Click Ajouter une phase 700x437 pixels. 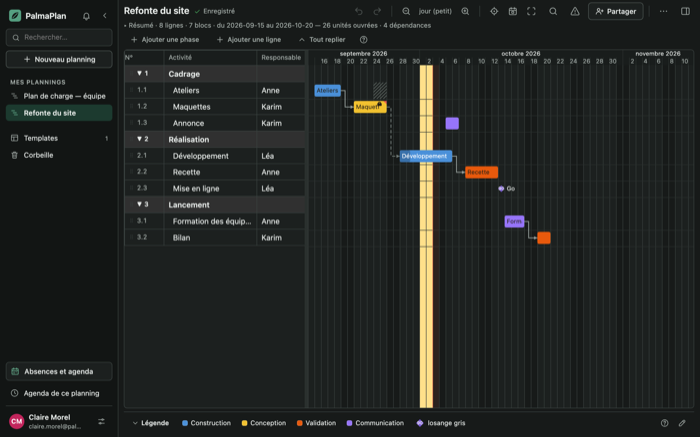point(165,40)
